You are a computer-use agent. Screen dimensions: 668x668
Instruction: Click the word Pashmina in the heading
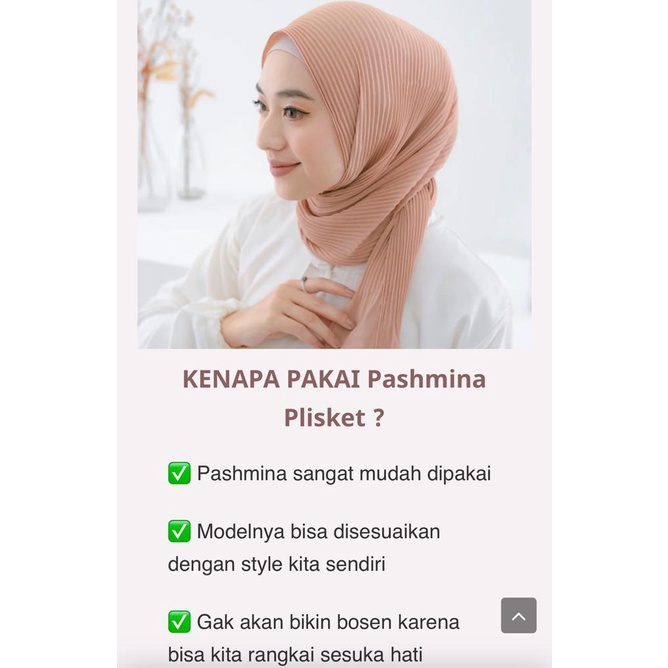click(426, 379)
